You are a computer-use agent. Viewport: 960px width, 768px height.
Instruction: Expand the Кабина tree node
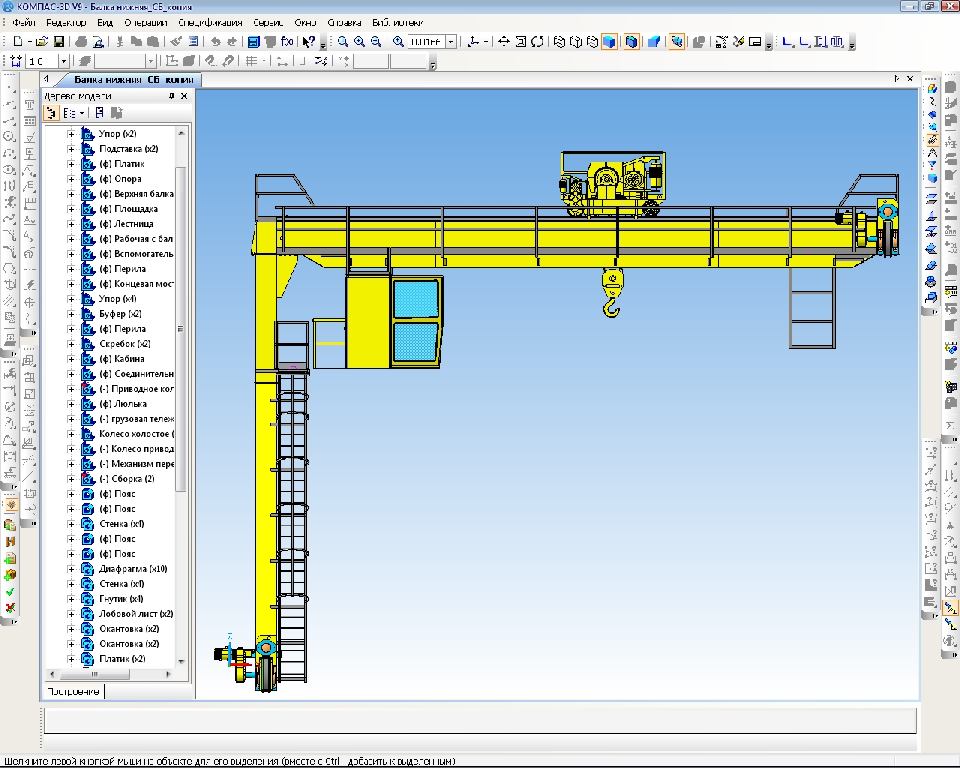pos(71,359)
